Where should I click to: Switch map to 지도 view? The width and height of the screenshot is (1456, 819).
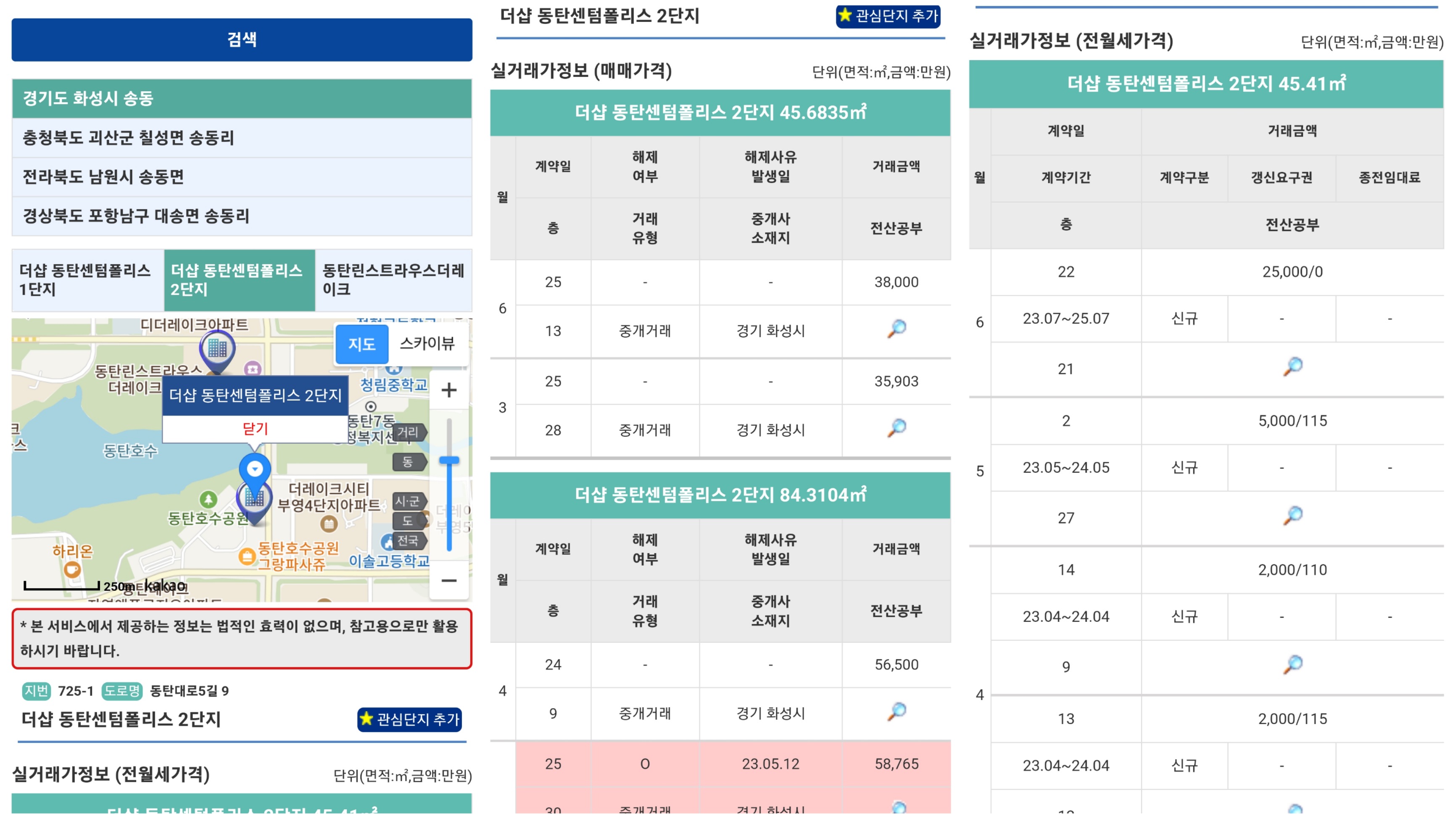(362, 344)
